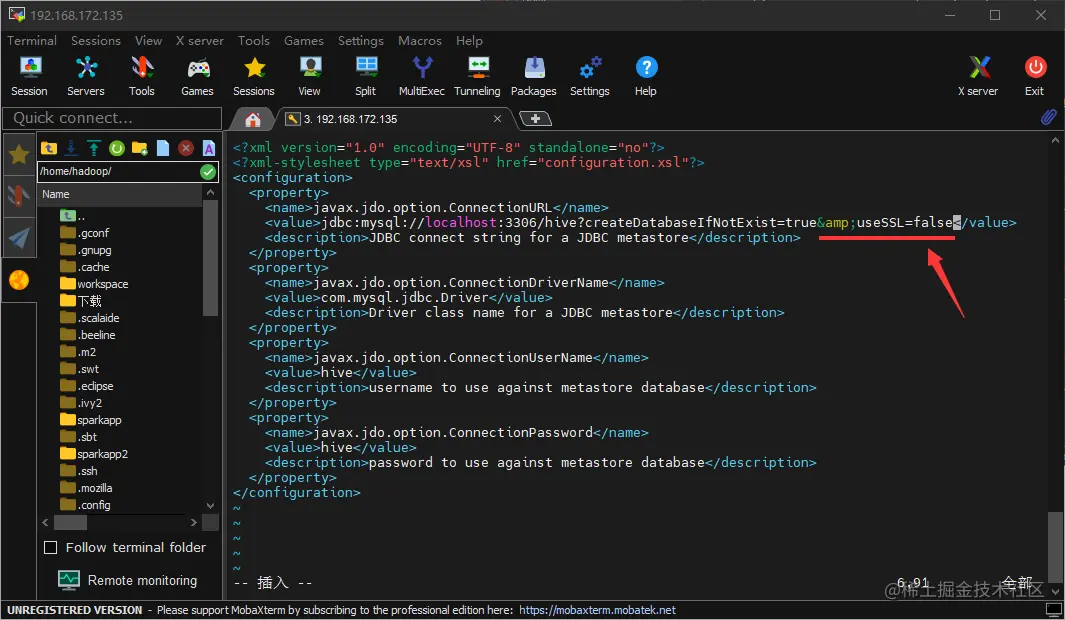Open the X server menu
1065x620 pixels.
click(200, 41)
